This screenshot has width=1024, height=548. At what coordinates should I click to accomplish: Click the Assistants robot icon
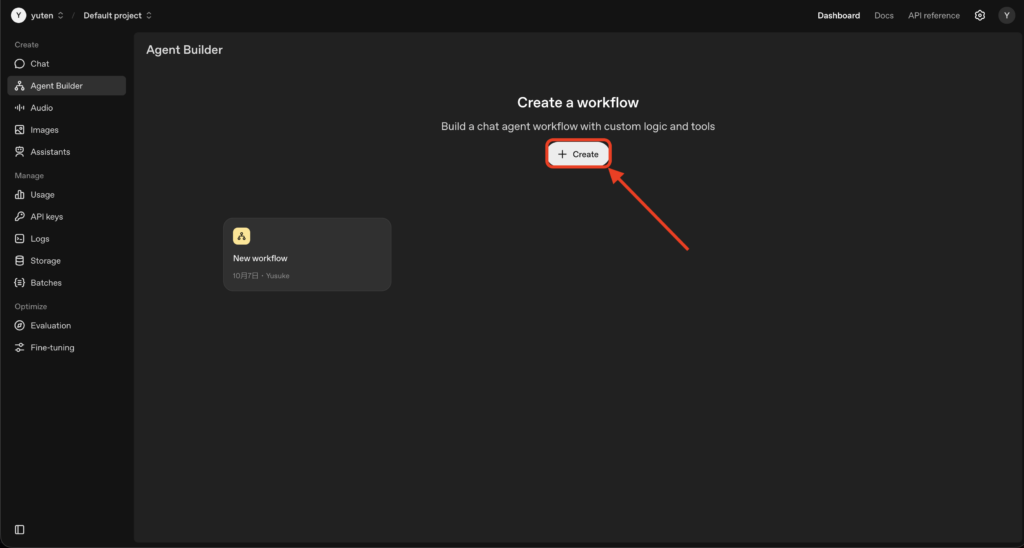[20, 152]
